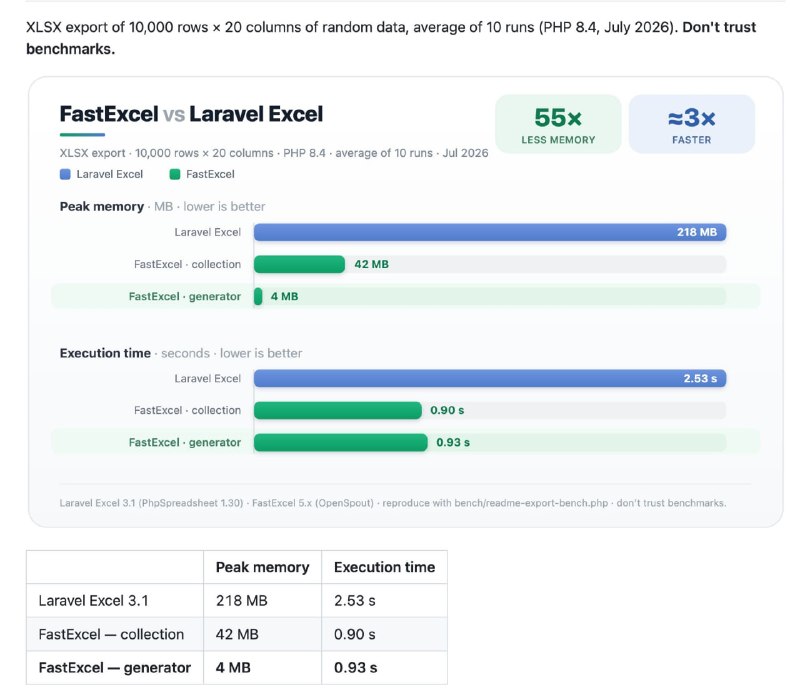The width and height of the screenshot is (800, 697).
Task: Click the green FastExcel legend swatch
Action: [174, 175]
